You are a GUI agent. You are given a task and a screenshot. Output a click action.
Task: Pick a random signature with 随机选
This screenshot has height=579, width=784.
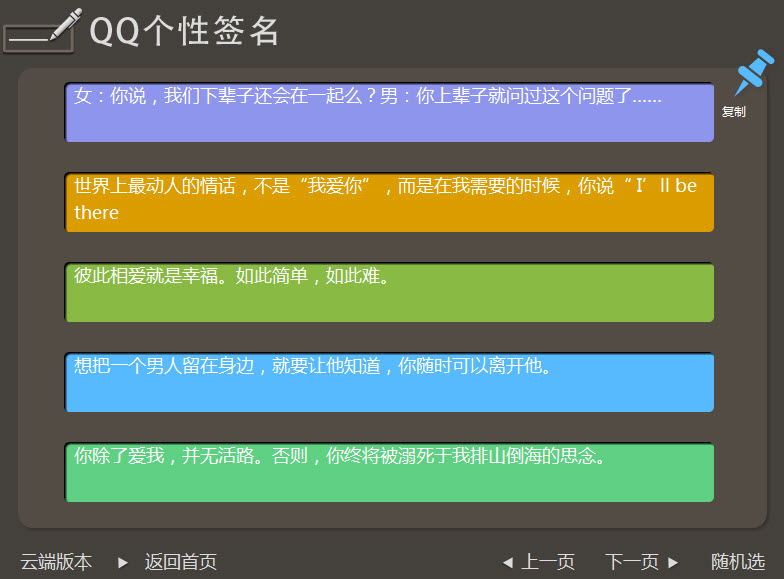tap(738, 562)
